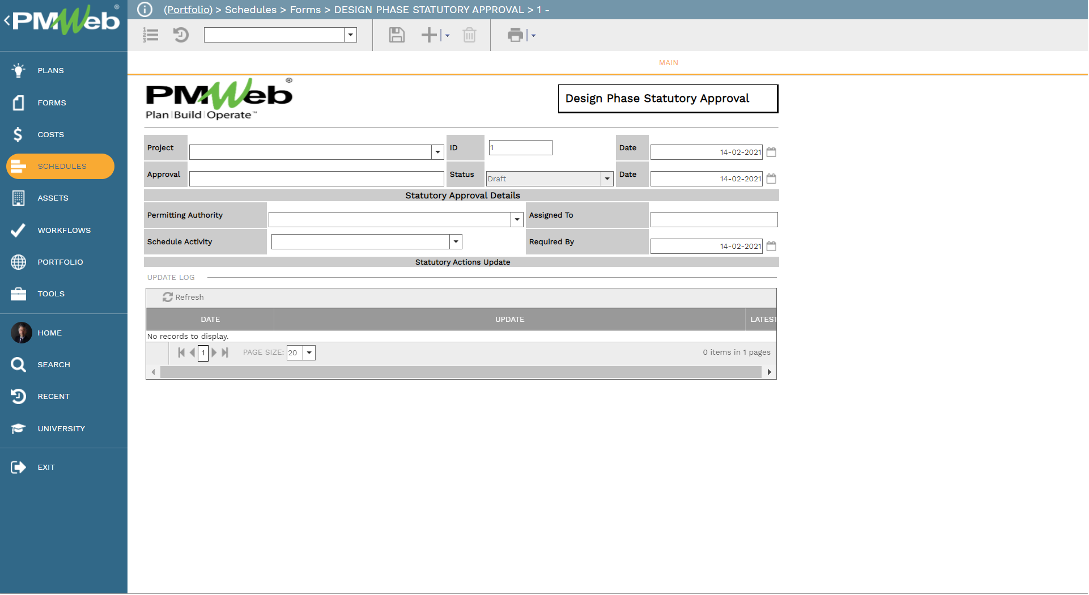This screenshot has height=595, width=1089.
Task: Click the University graduation cap icon
Action: (x=19, y=428)
